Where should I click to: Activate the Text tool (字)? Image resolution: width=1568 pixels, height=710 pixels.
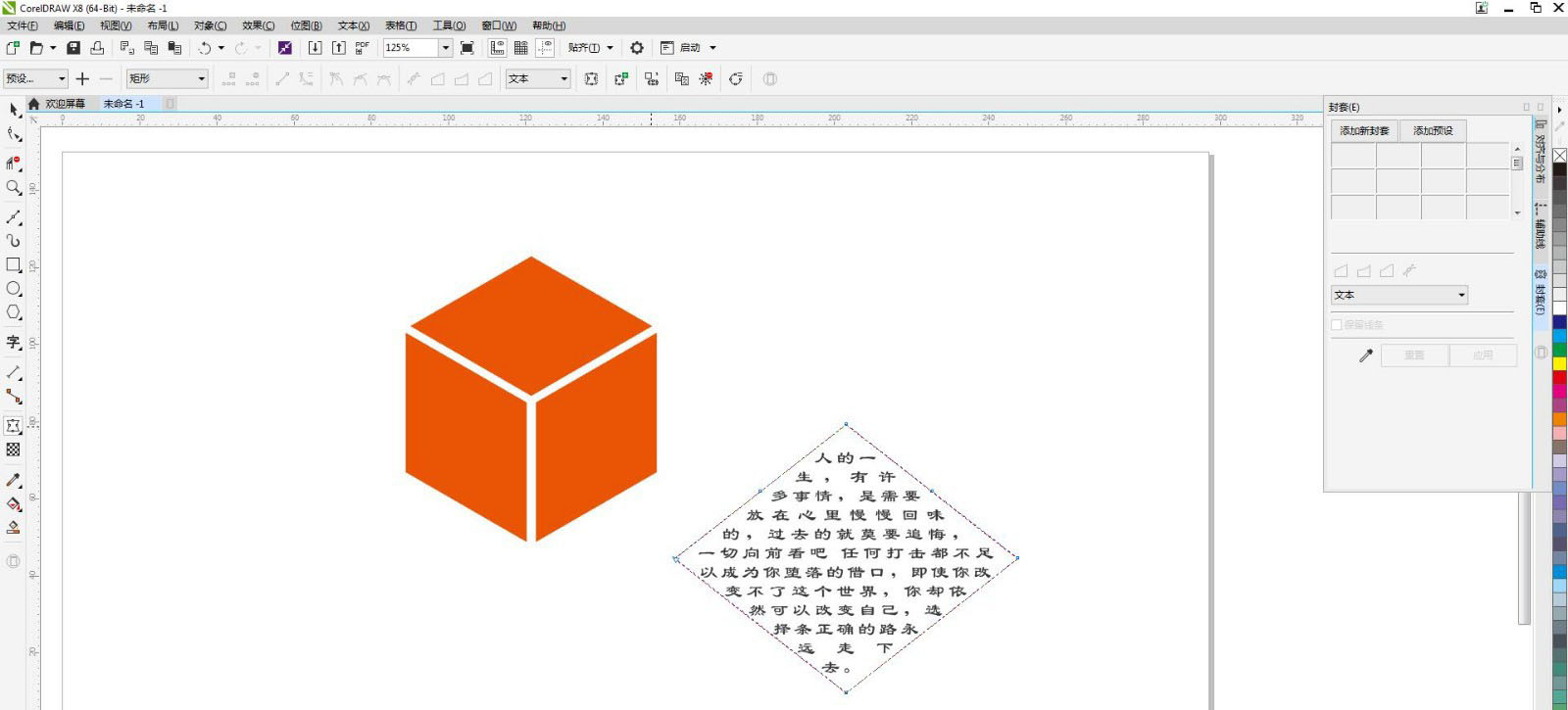pos(14,342)
